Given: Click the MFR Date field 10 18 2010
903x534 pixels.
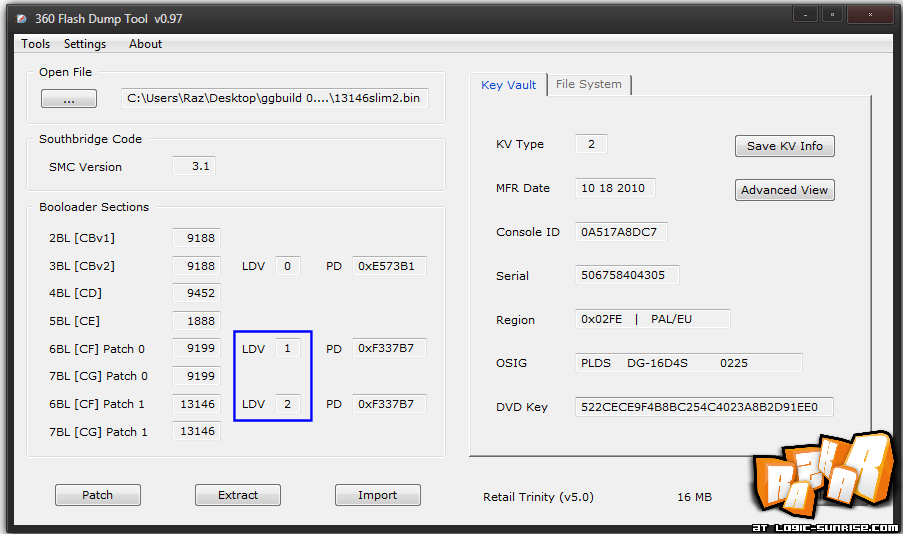Looking at the screenshot, I should pyautogui.click(x=615, y=188).
